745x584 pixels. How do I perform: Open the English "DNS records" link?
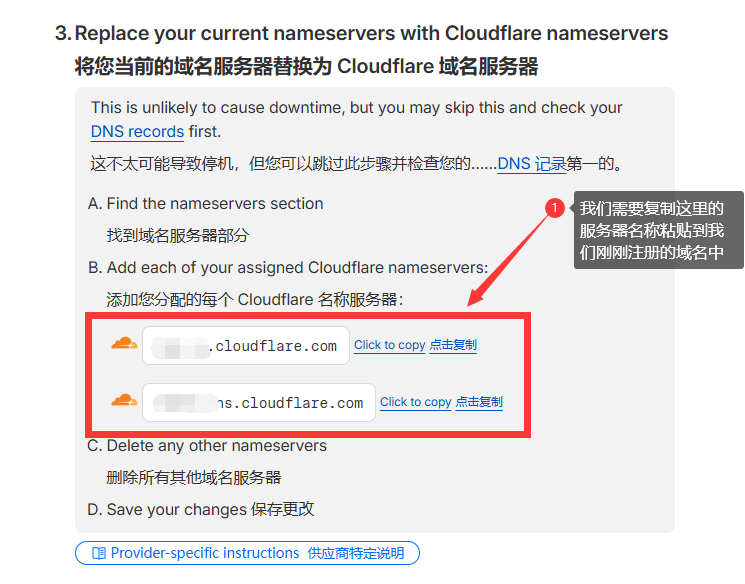pos(137,132)
